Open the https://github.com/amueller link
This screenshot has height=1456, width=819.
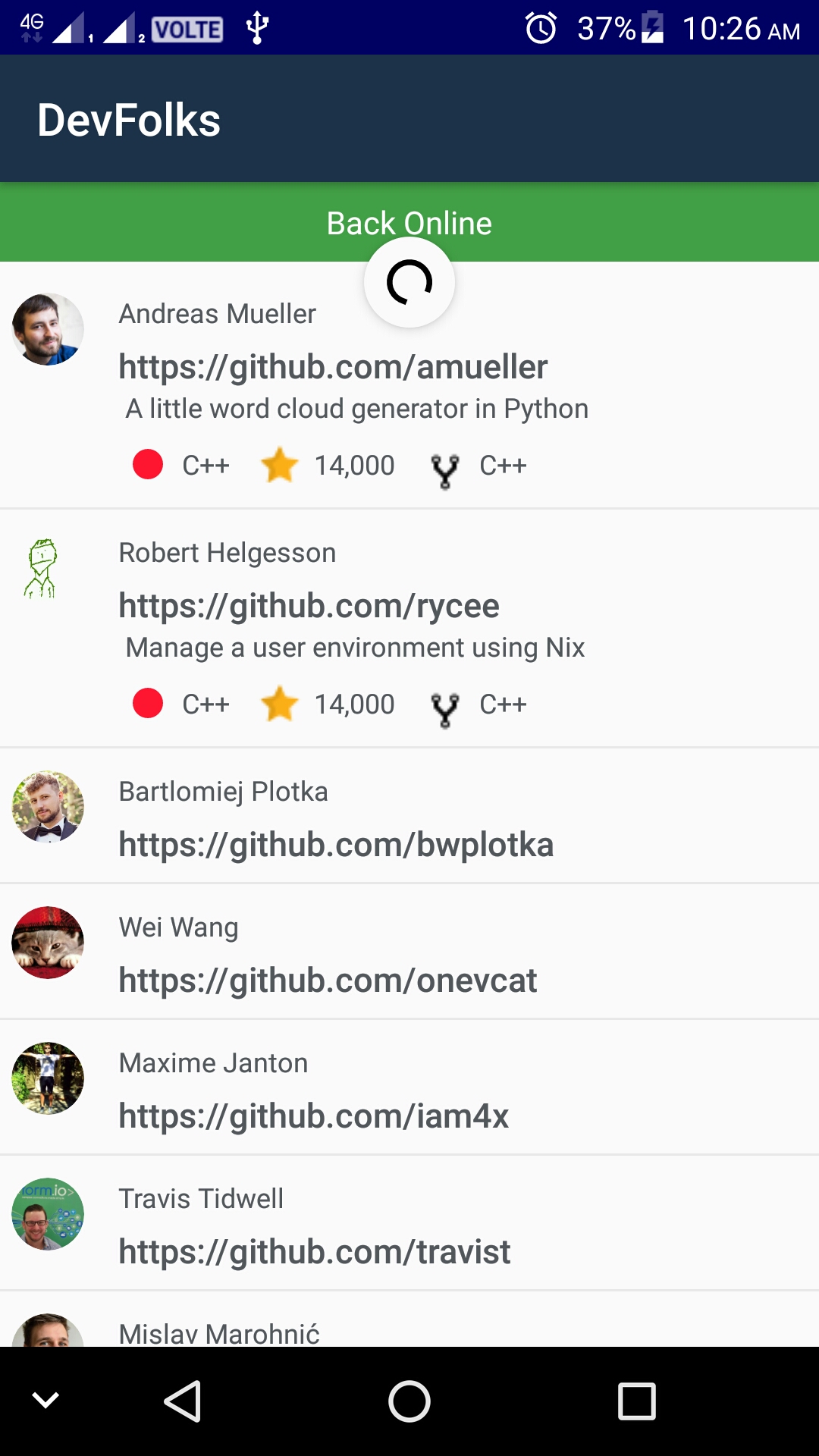pos(333,367)
